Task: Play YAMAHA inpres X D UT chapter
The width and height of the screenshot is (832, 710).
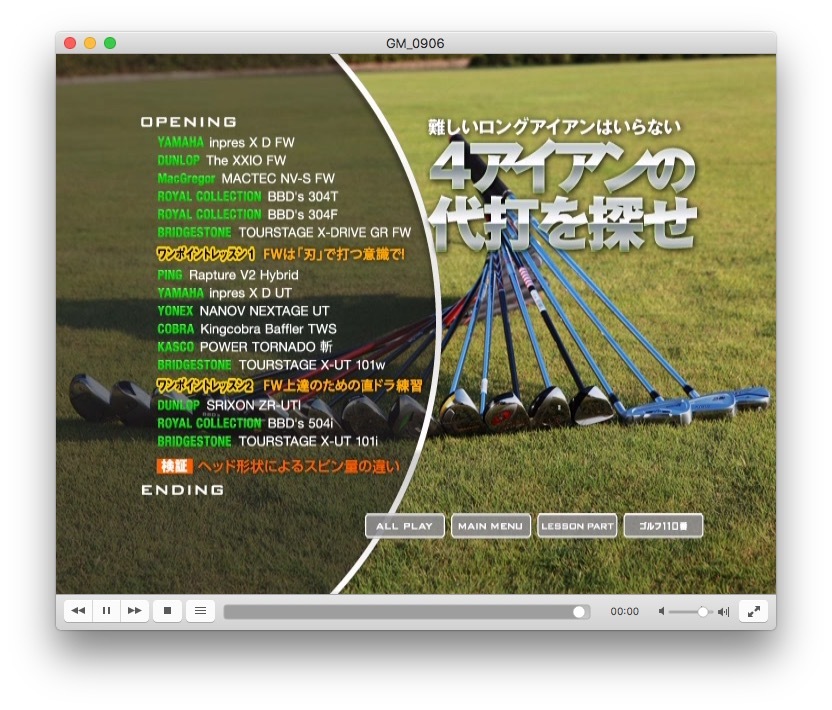Action: click(224, 293)
